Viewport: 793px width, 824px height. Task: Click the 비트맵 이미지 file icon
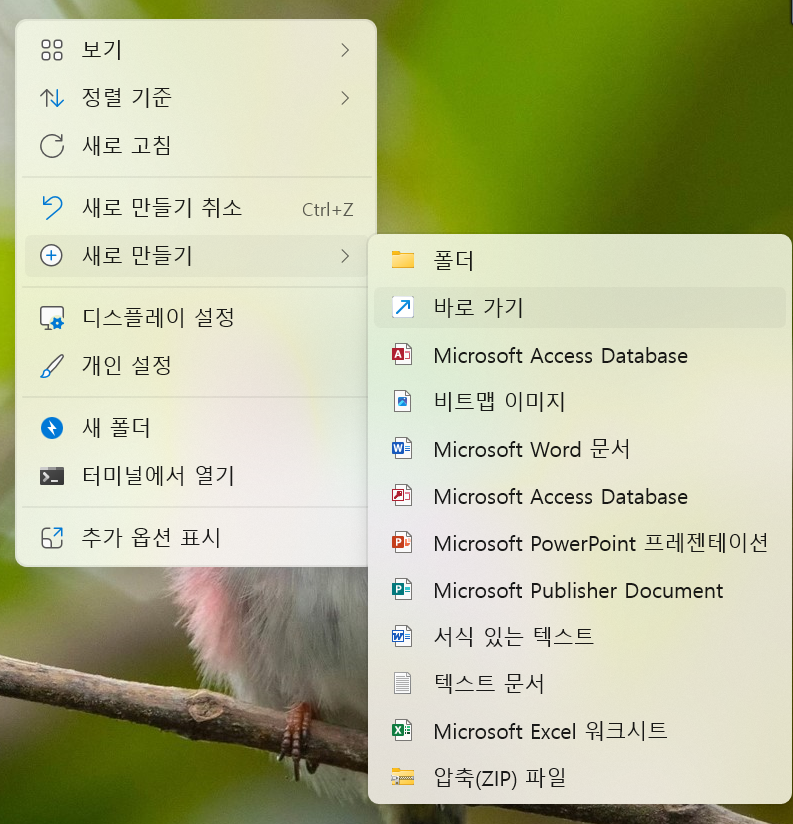pos(403,401)
